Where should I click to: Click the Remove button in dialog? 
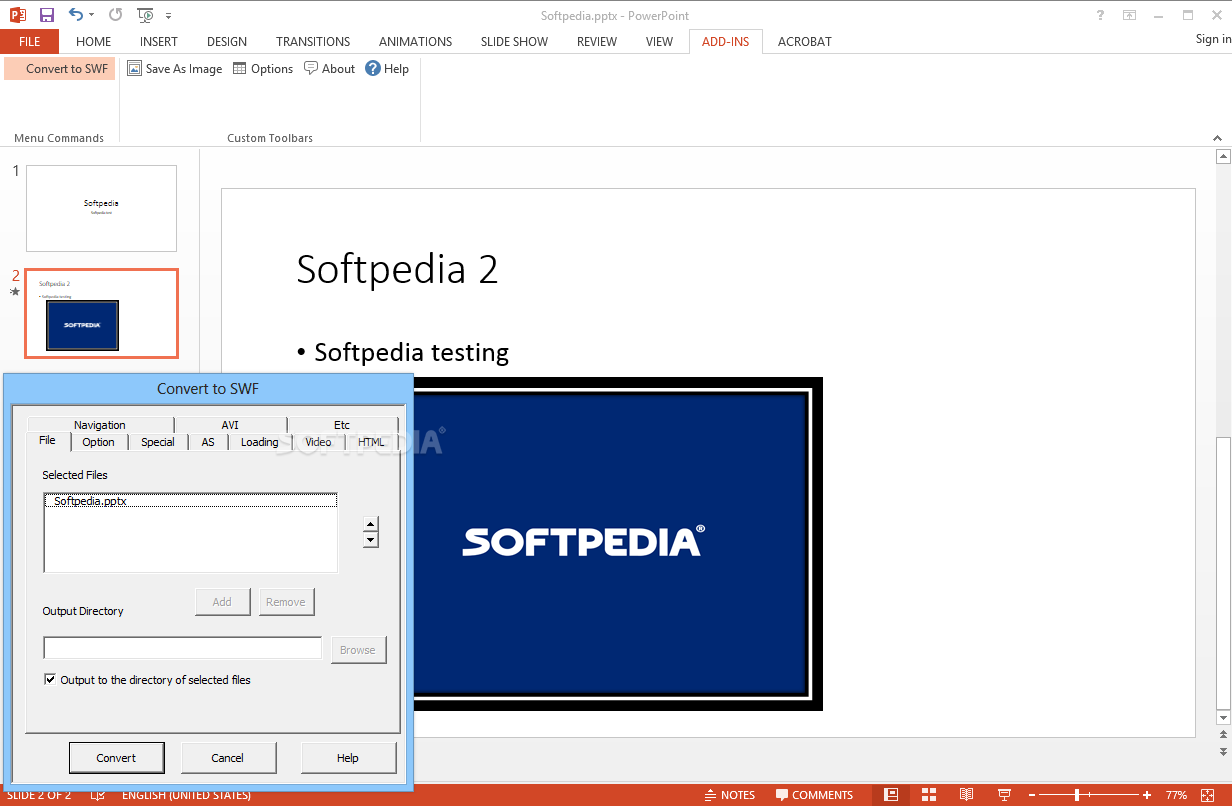(286, 602)
